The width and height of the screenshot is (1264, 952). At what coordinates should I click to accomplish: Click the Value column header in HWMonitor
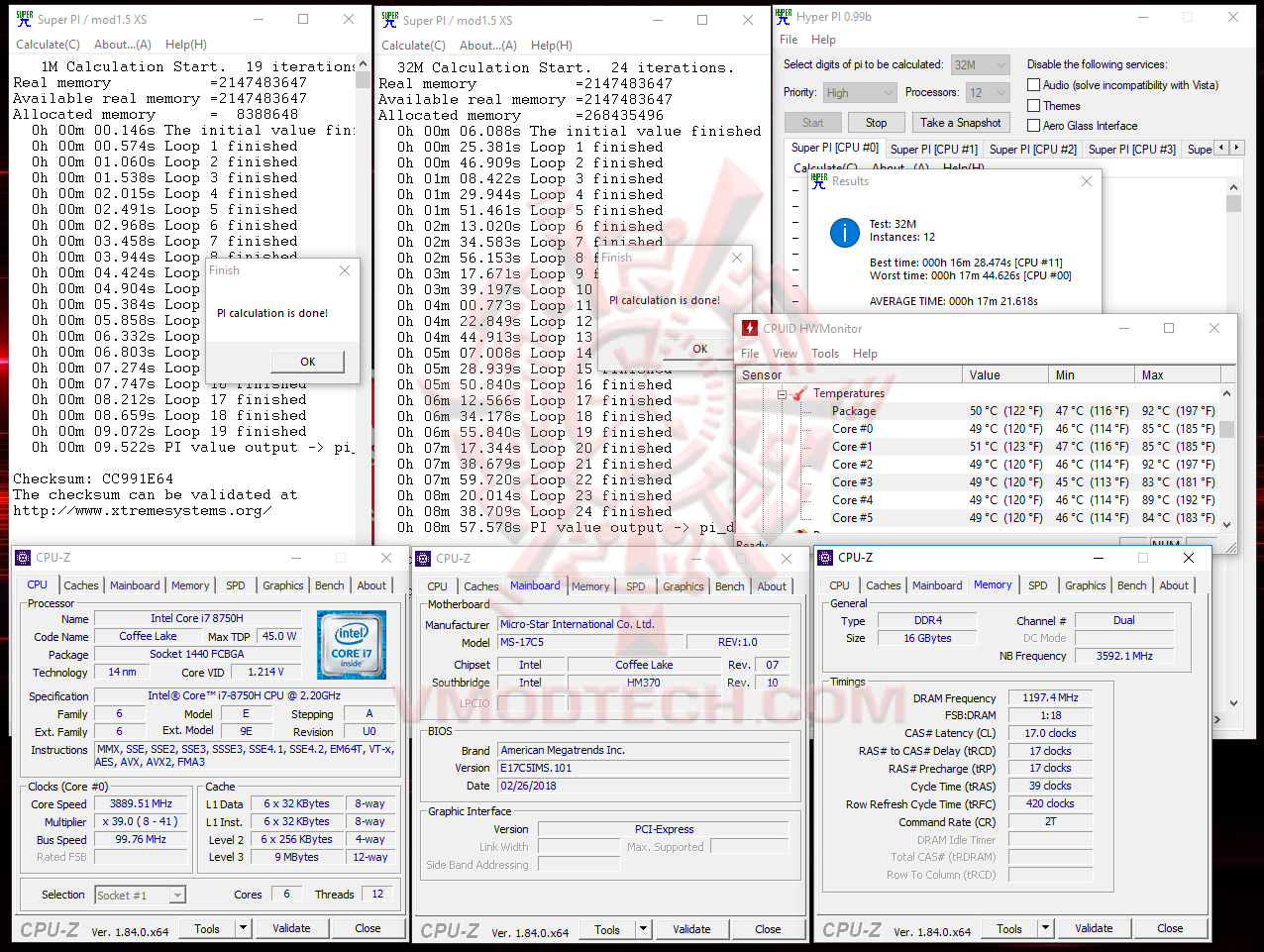[x=1005, y=374]
